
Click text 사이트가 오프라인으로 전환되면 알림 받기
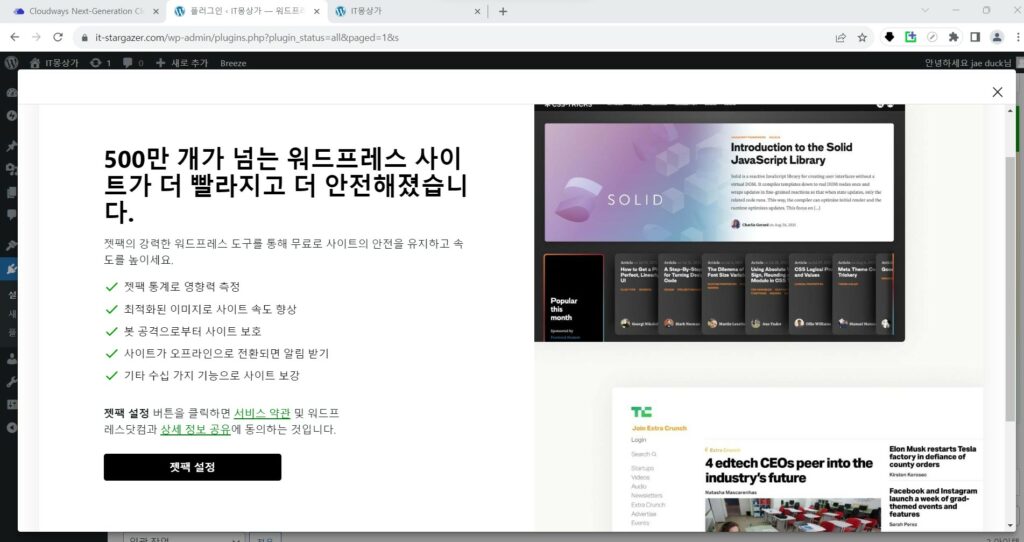click(227, 353)
